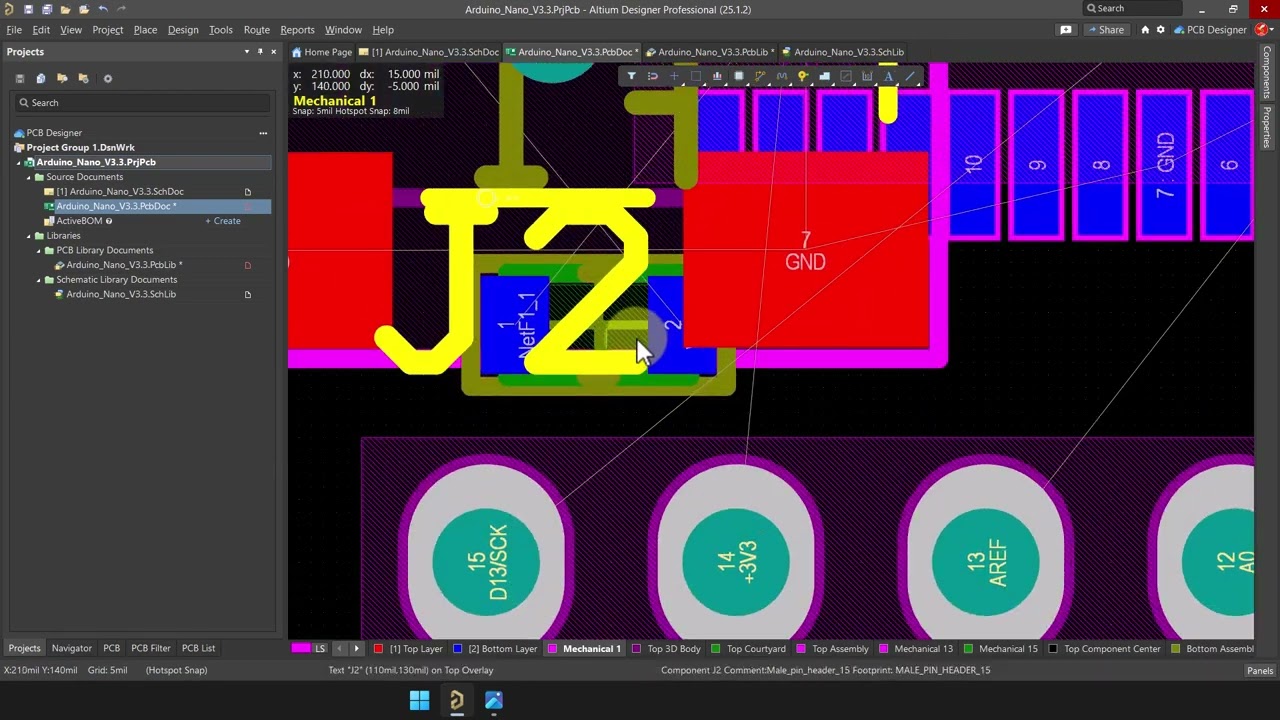Viewport: 1280px width, 720px height.
Task: Open the align objects tool
Action: click(717, 76)
